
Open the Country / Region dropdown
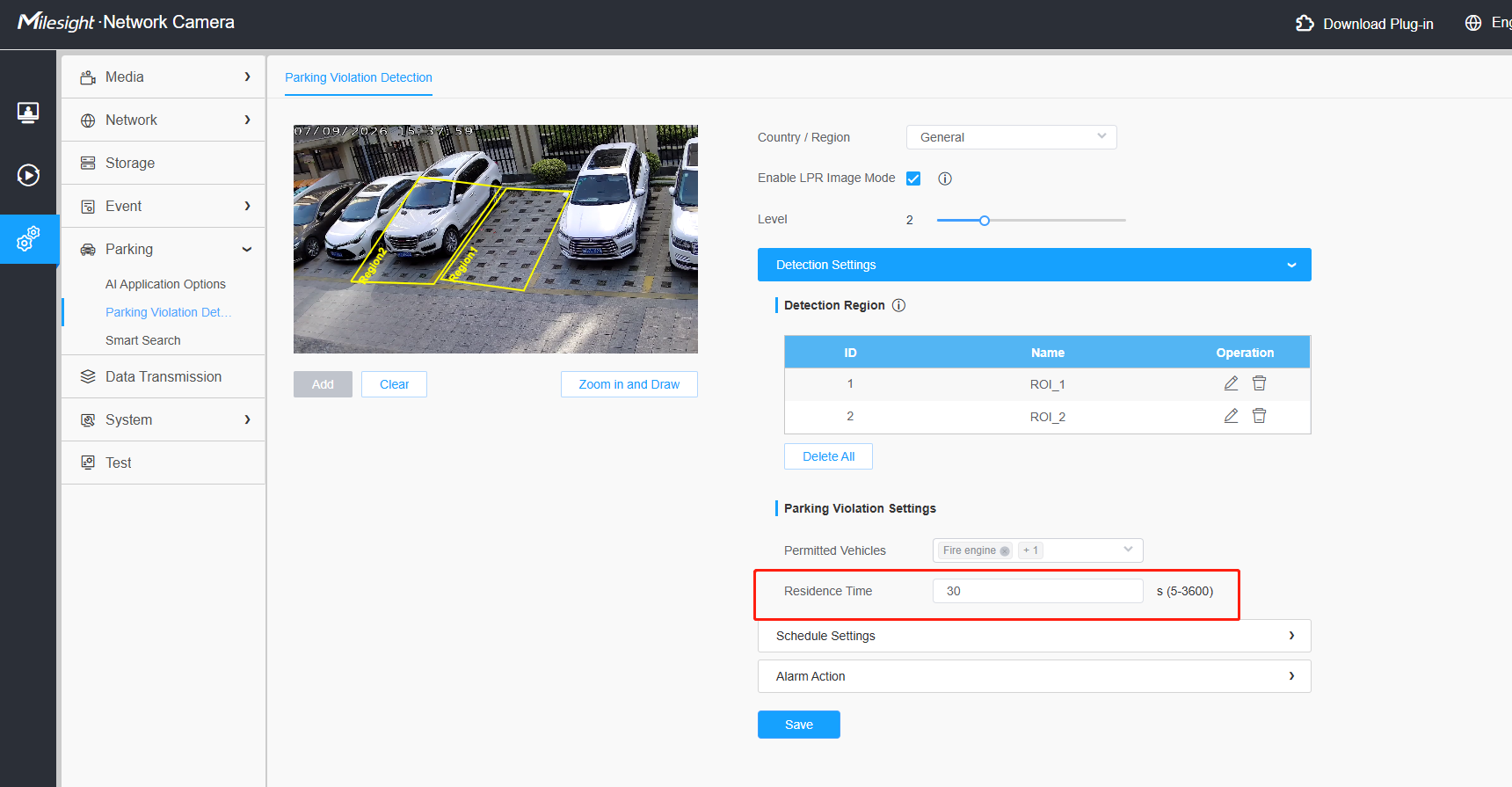click(1011, 137)
